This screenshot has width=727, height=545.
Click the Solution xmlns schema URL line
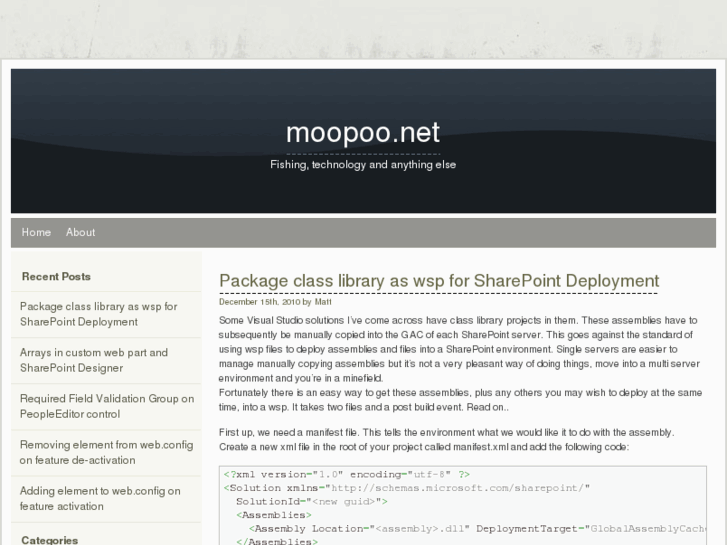coord(407,488)
